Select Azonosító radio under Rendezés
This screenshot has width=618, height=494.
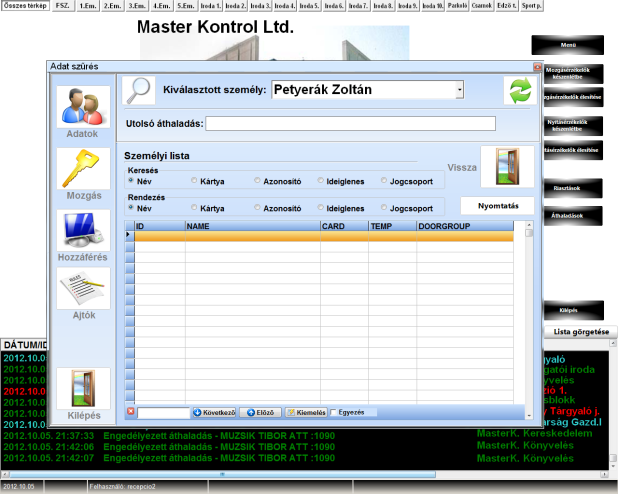257,207
